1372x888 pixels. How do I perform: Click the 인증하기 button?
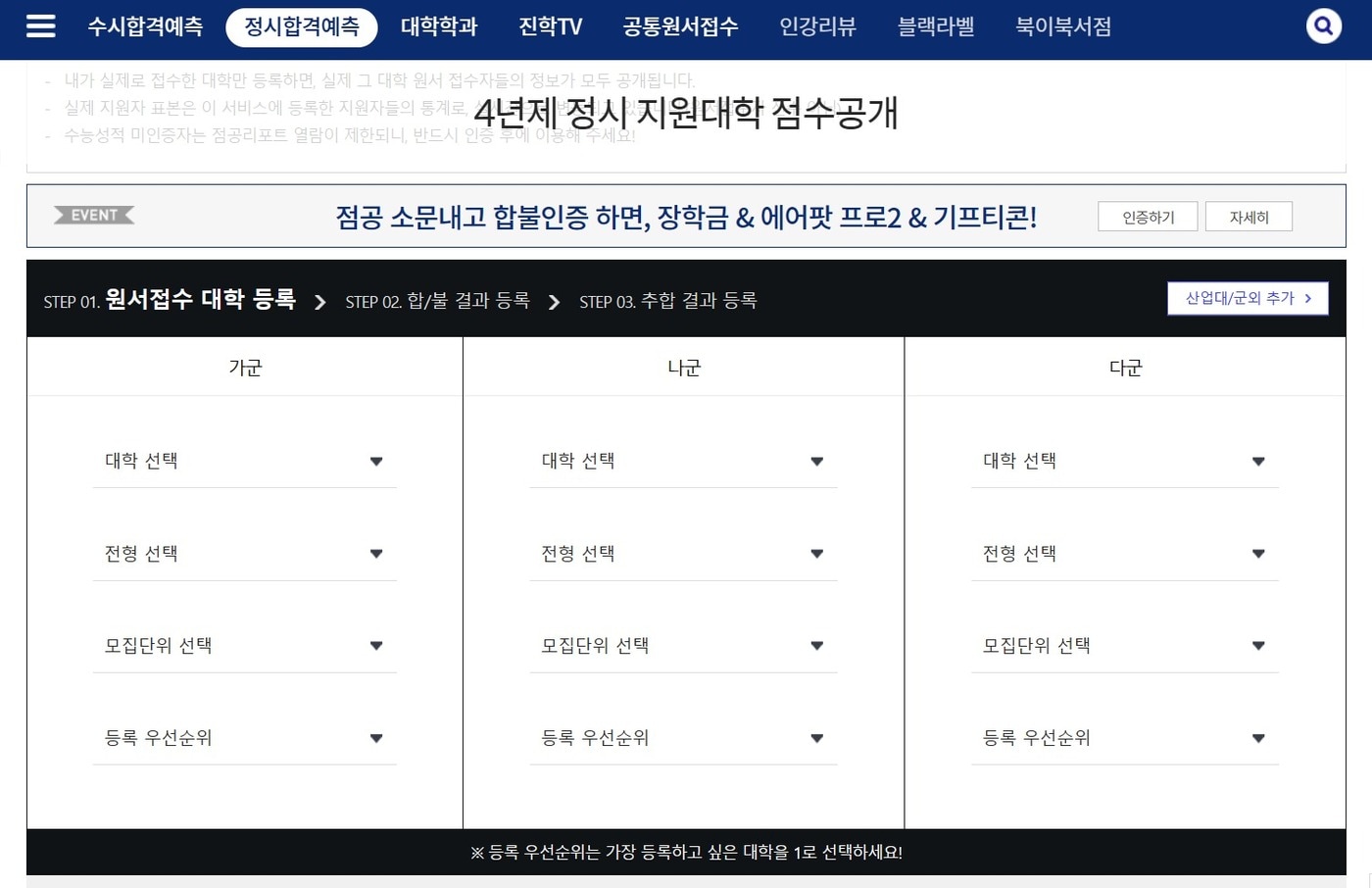pos(1147,216)
